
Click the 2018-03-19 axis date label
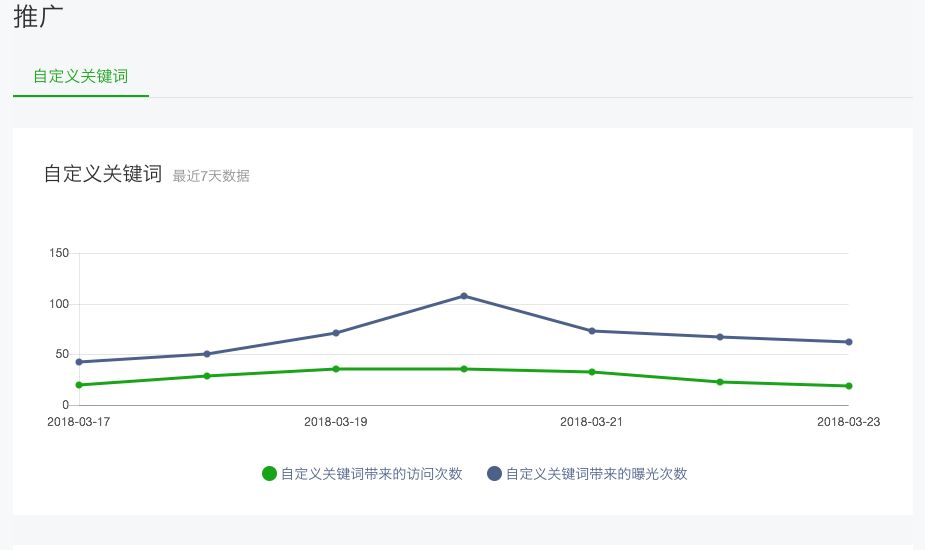point(336,422)
